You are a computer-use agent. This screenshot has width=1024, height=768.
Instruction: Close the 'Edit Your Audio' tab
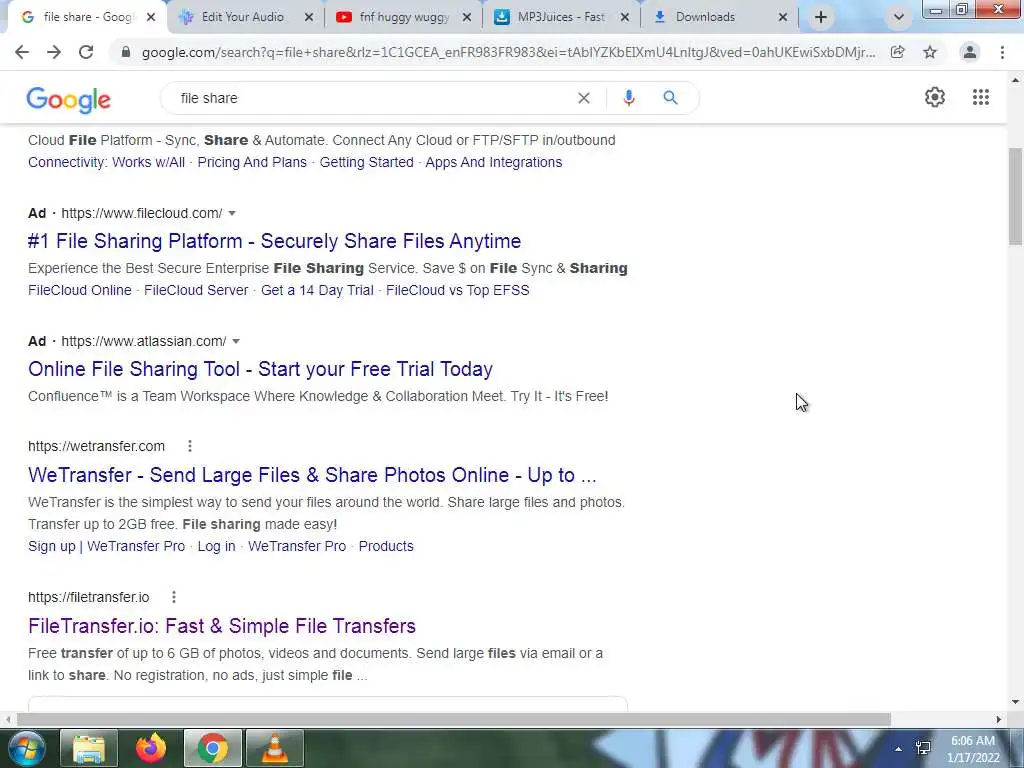click(x=309, y=17)
